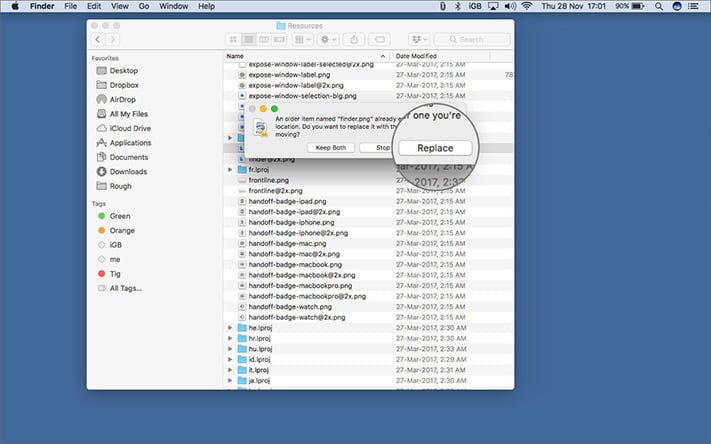Go back with the left arrow
711x444 pixels.
click(98, 39)
